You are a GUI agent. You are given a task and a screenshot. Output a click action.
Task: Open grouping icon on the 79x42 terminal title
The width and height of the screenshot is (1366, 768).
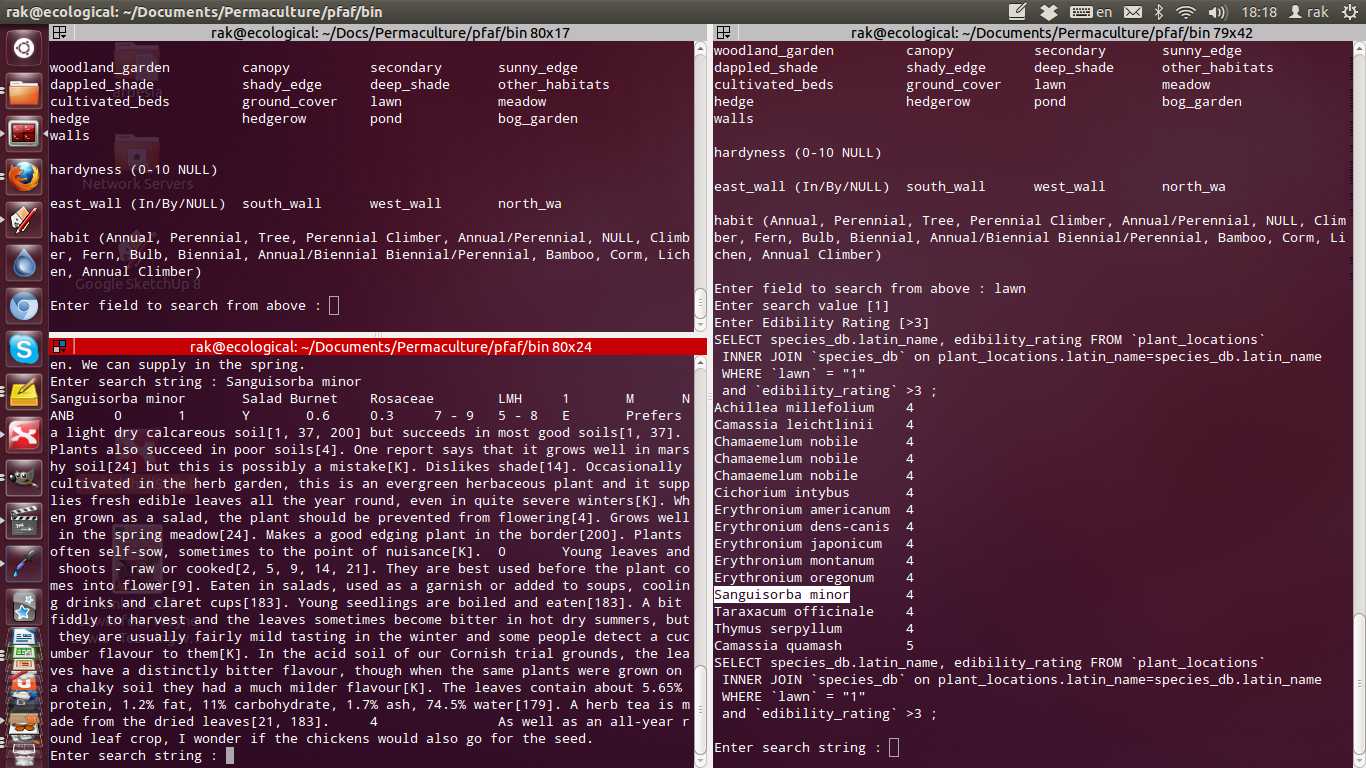(724, 32)
